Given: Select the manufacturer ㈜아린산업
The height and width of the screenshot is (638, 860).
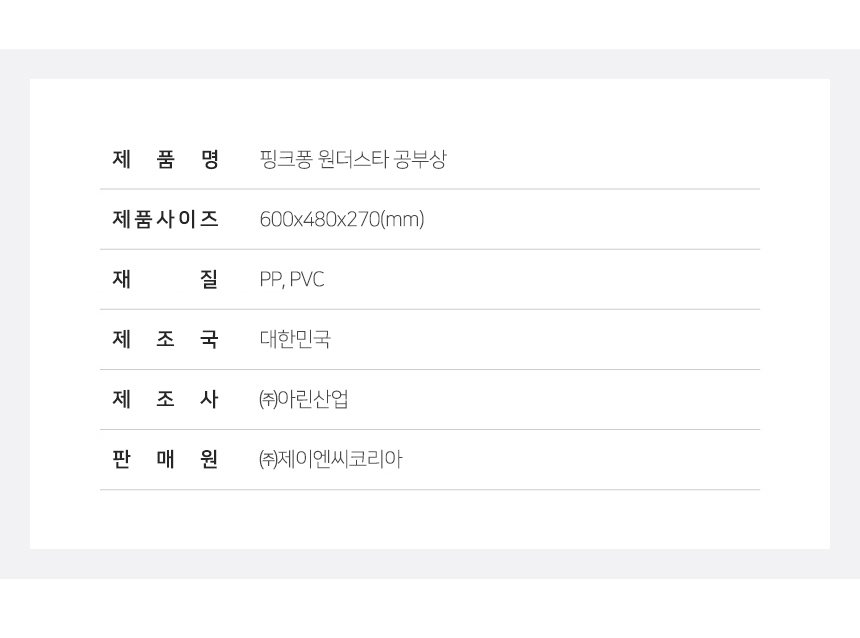Looking at the screenshot, I should (x=303, y=399).
